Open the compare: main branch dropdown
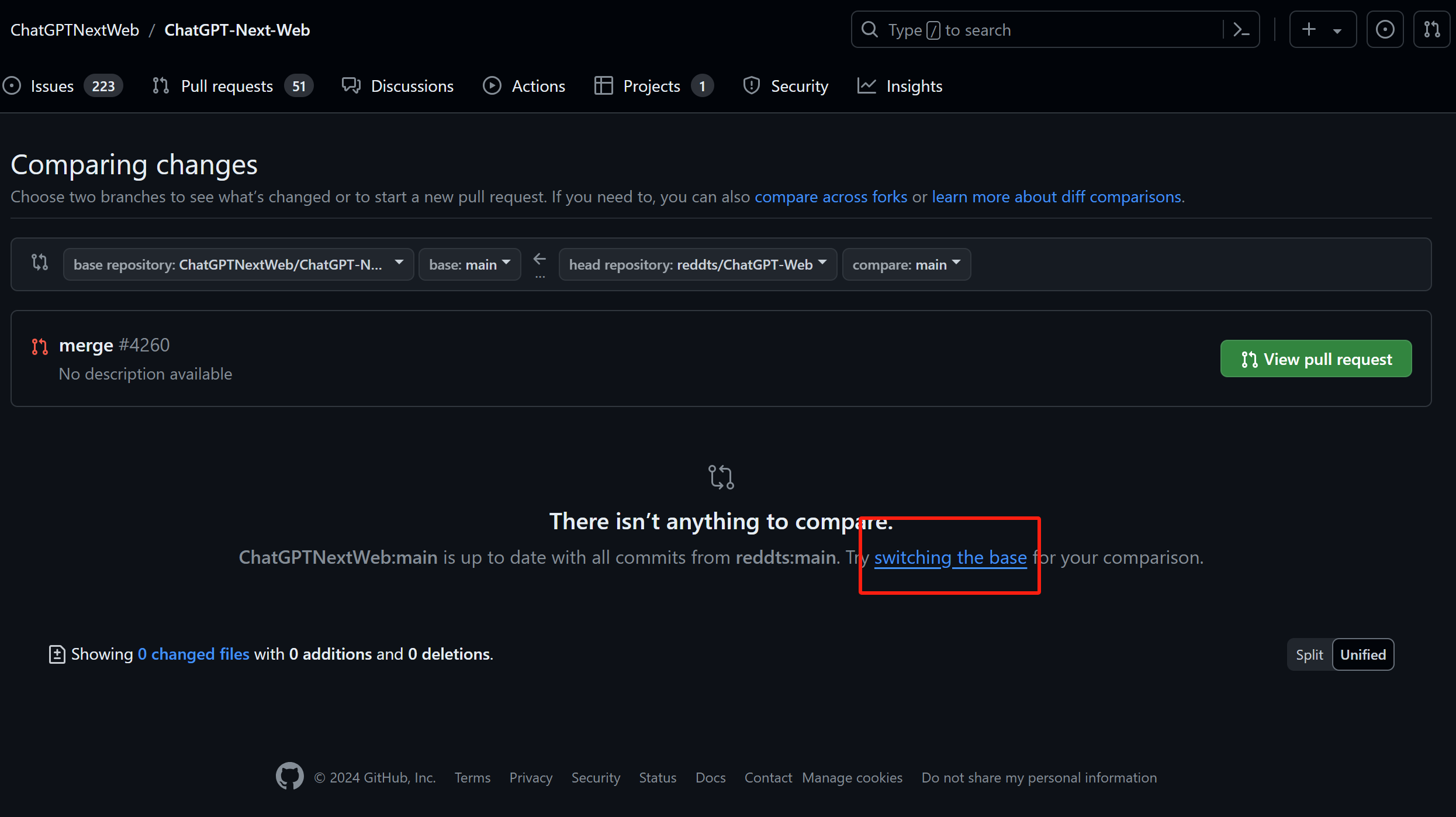 coord(907,264)
